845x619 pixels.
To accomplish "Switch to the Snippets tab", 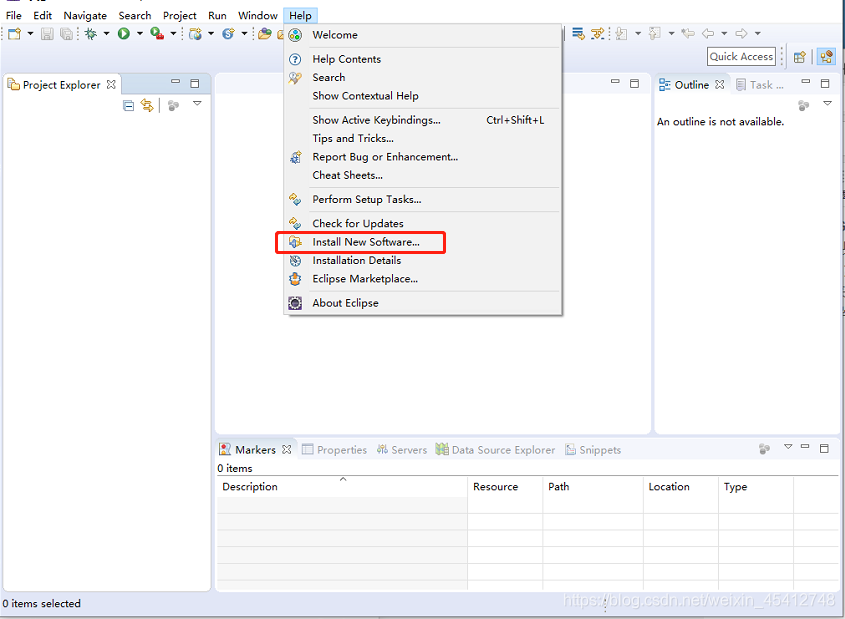I will pos(593,450).
